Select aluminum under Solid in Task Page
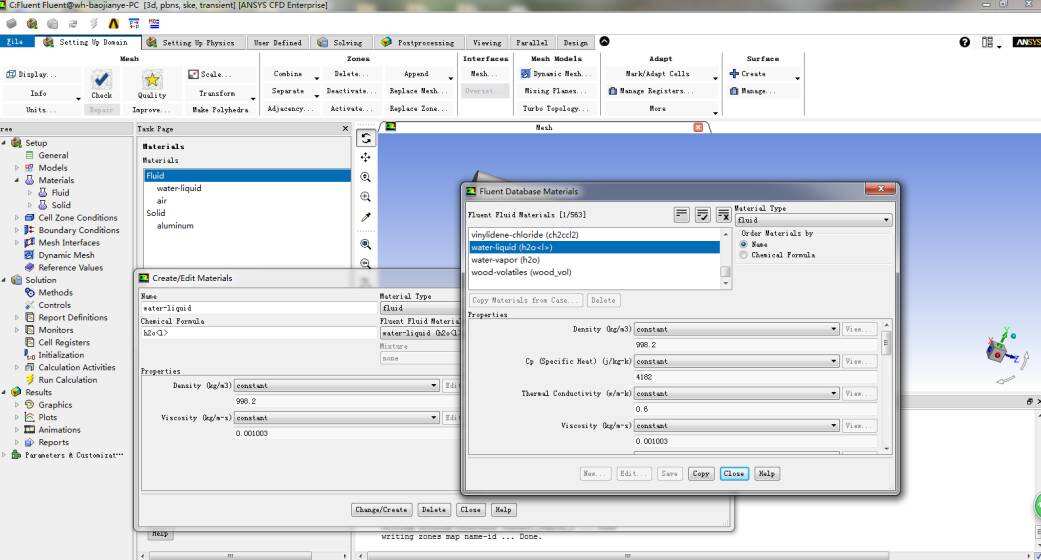This screenshot has width=1041, height=560. click(x=175, y=226)
